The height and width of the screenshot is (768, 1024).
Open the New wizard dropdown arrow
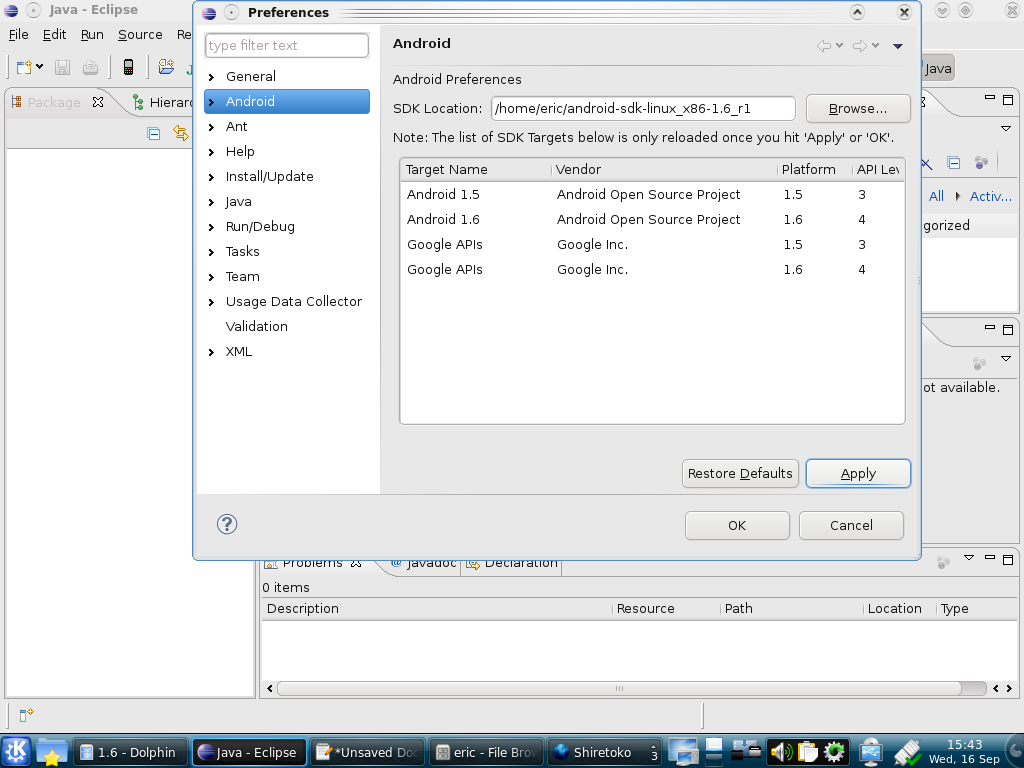(x=40, y=67)
